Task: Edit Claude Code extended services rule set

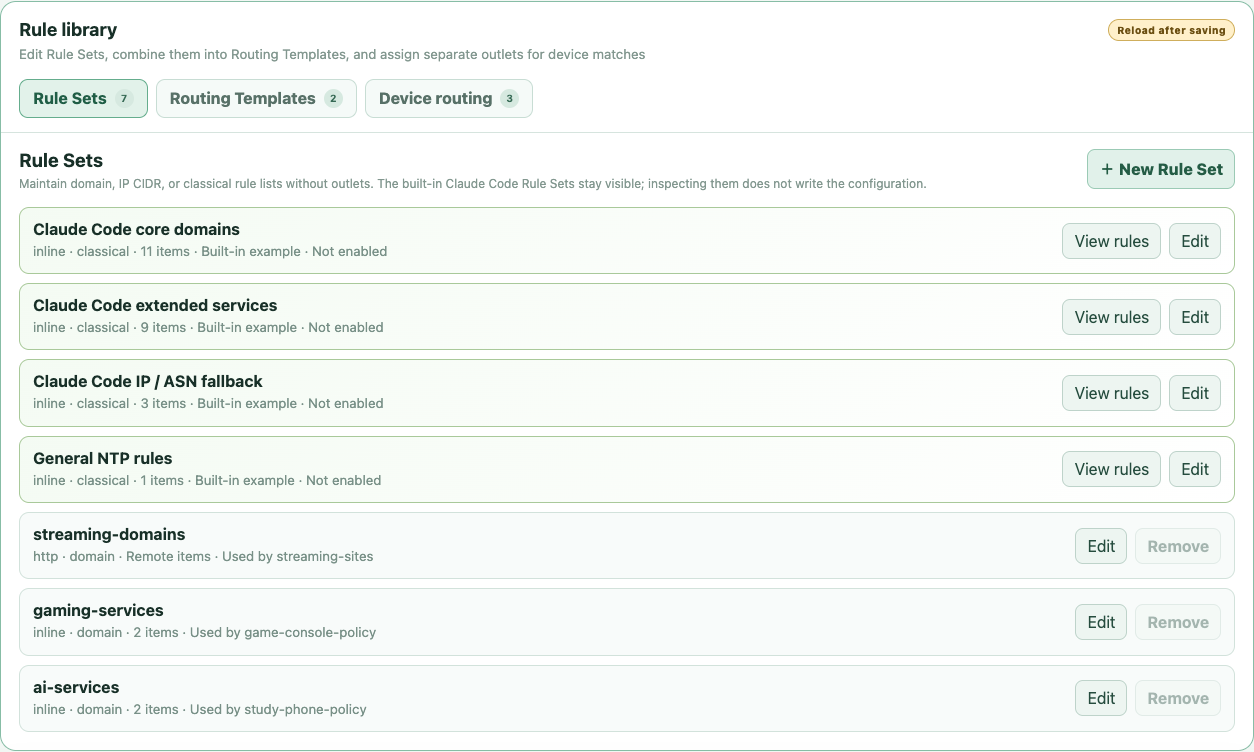Action: 1195,317
